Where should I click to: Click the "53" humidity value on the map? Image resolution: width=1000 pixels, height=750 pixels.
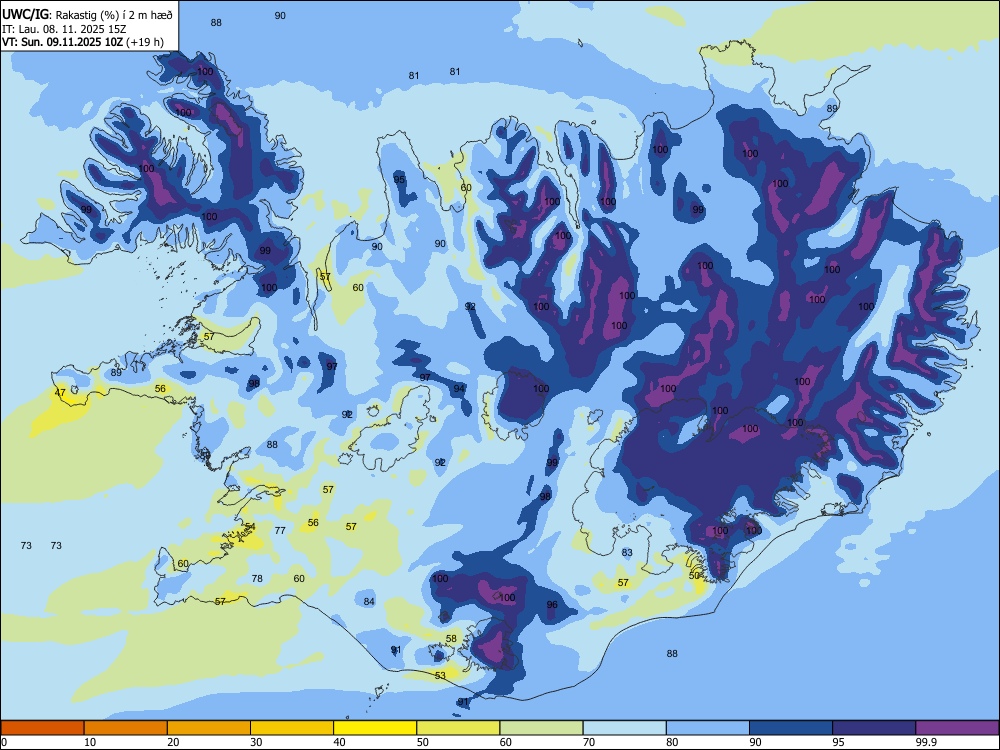[x=440, y=675]
